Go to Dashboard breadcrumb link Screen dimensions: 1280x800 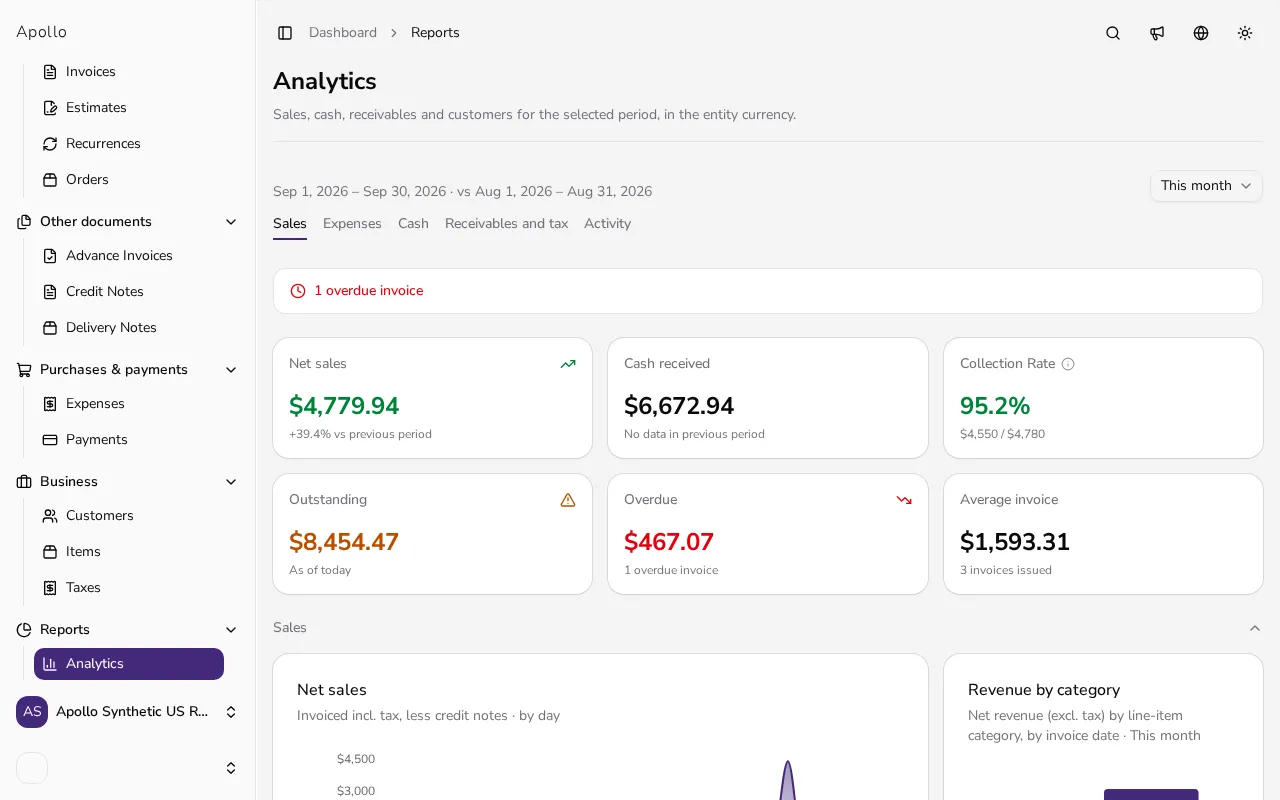343,33
